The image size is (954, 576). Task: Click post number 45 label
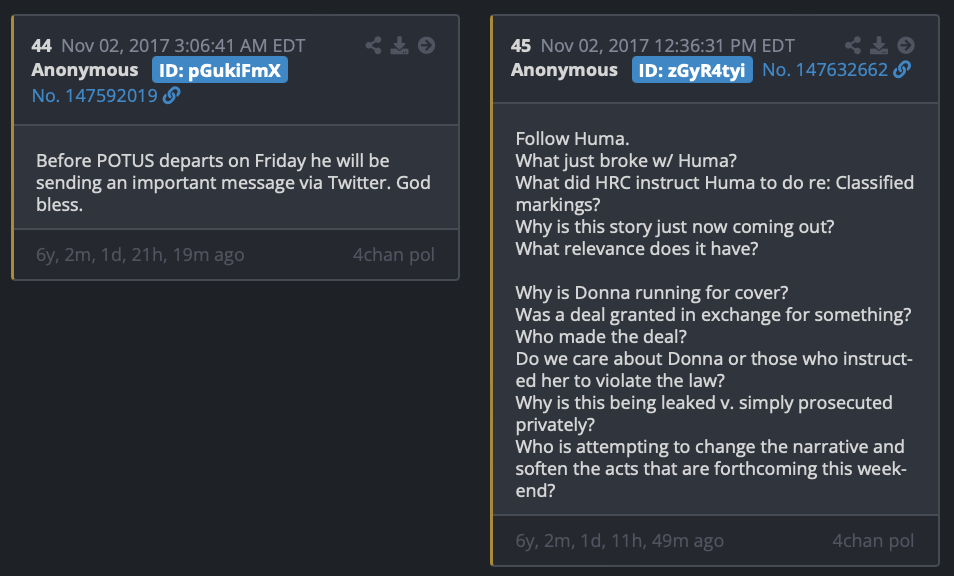click(521, 46)
